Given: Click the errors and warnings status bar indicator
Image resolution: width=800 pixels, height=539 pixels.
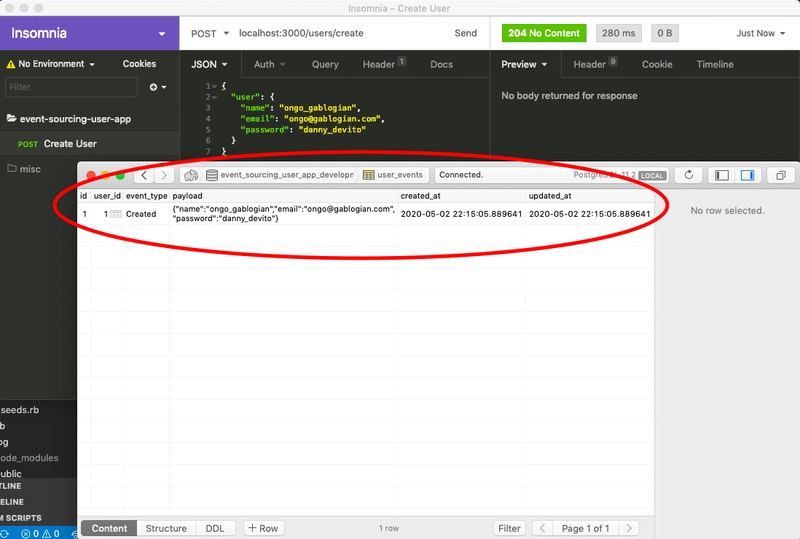Looking at the screenshot, I should pos(40,533).
